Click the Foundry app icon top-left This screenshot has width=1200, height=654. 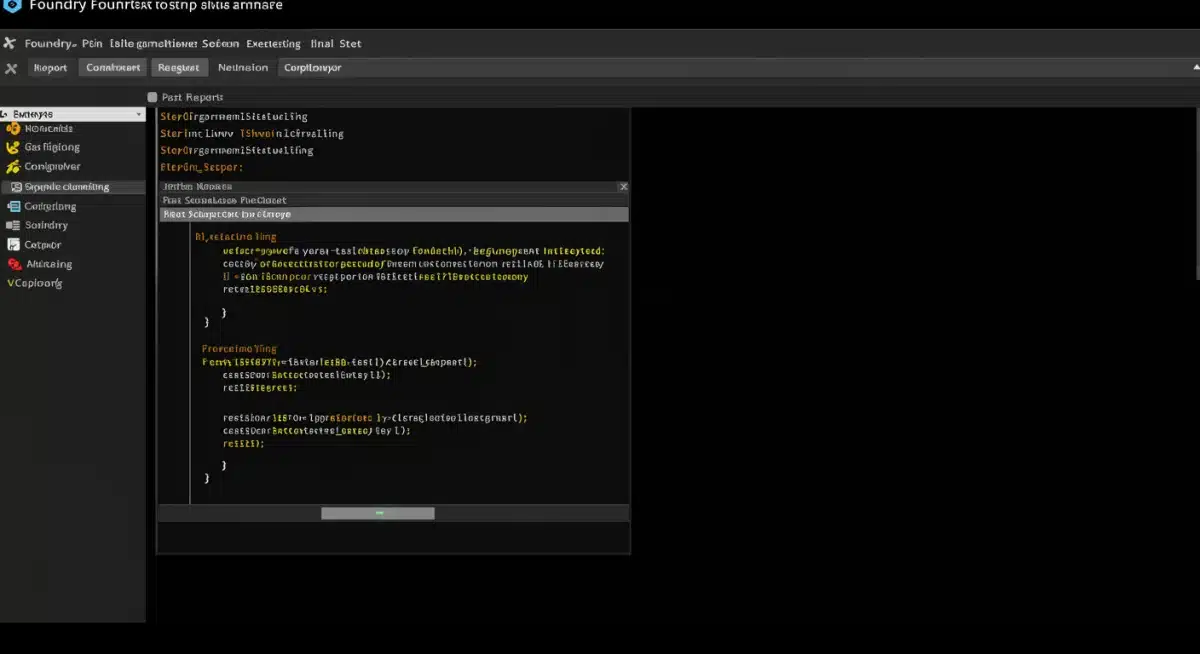pos(10,5)
